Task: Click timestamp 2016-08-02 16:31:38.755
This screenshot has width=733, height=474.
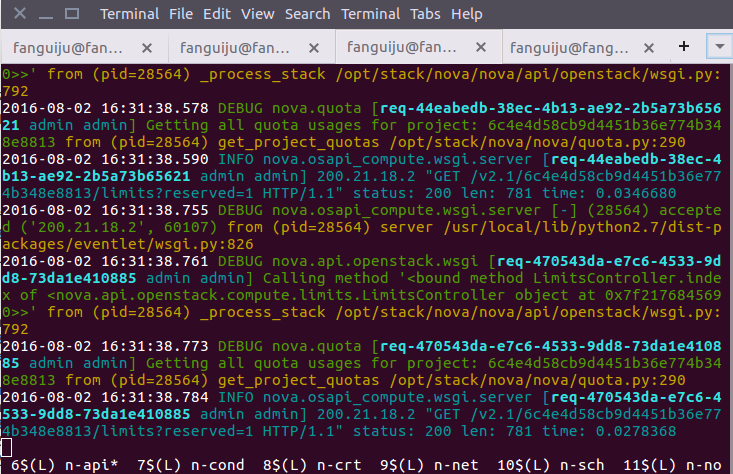Action: (x=105, y=210)
